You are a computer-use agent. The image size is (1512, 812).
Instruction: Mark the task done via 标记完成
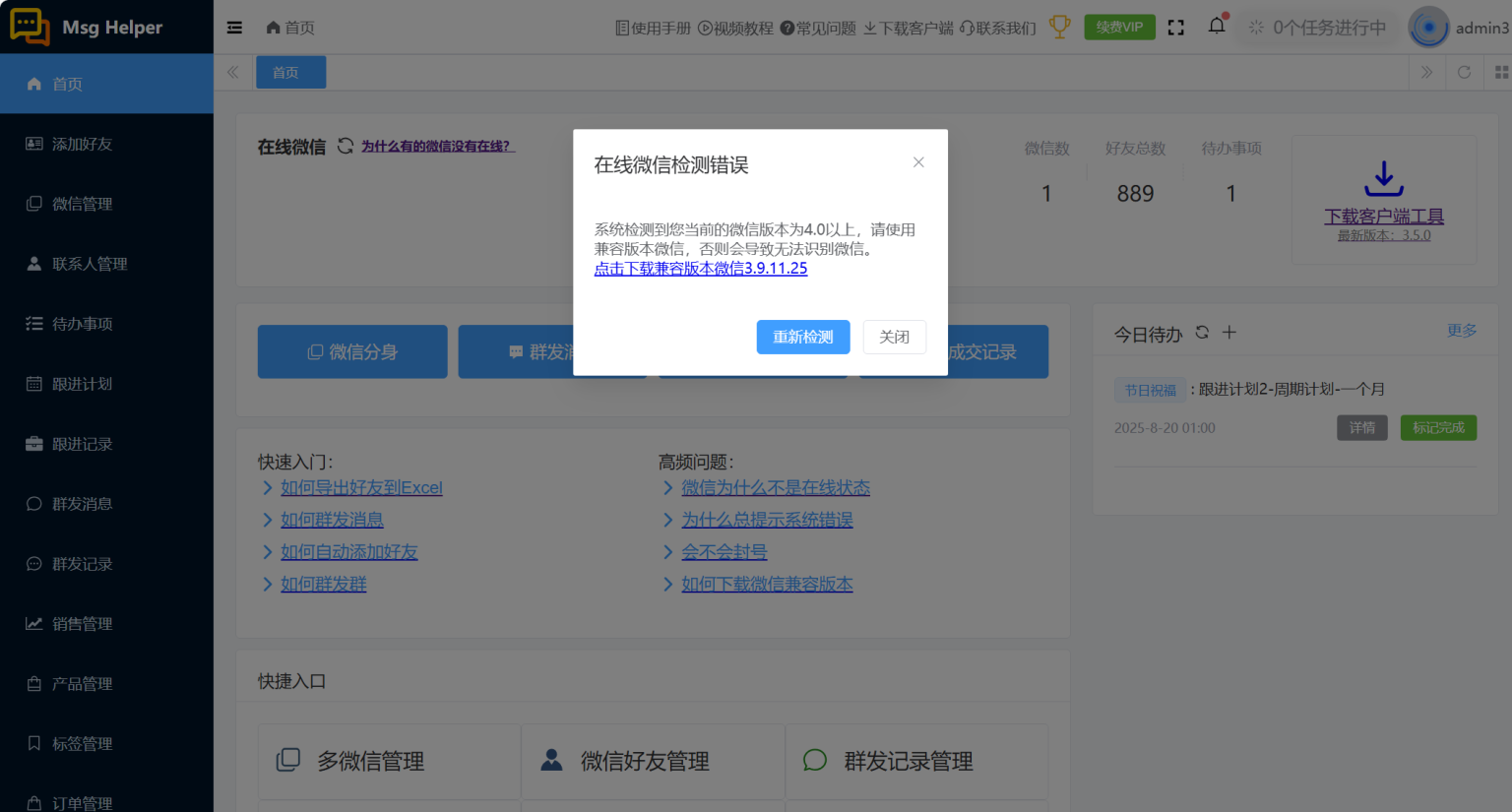(1438, 427)
